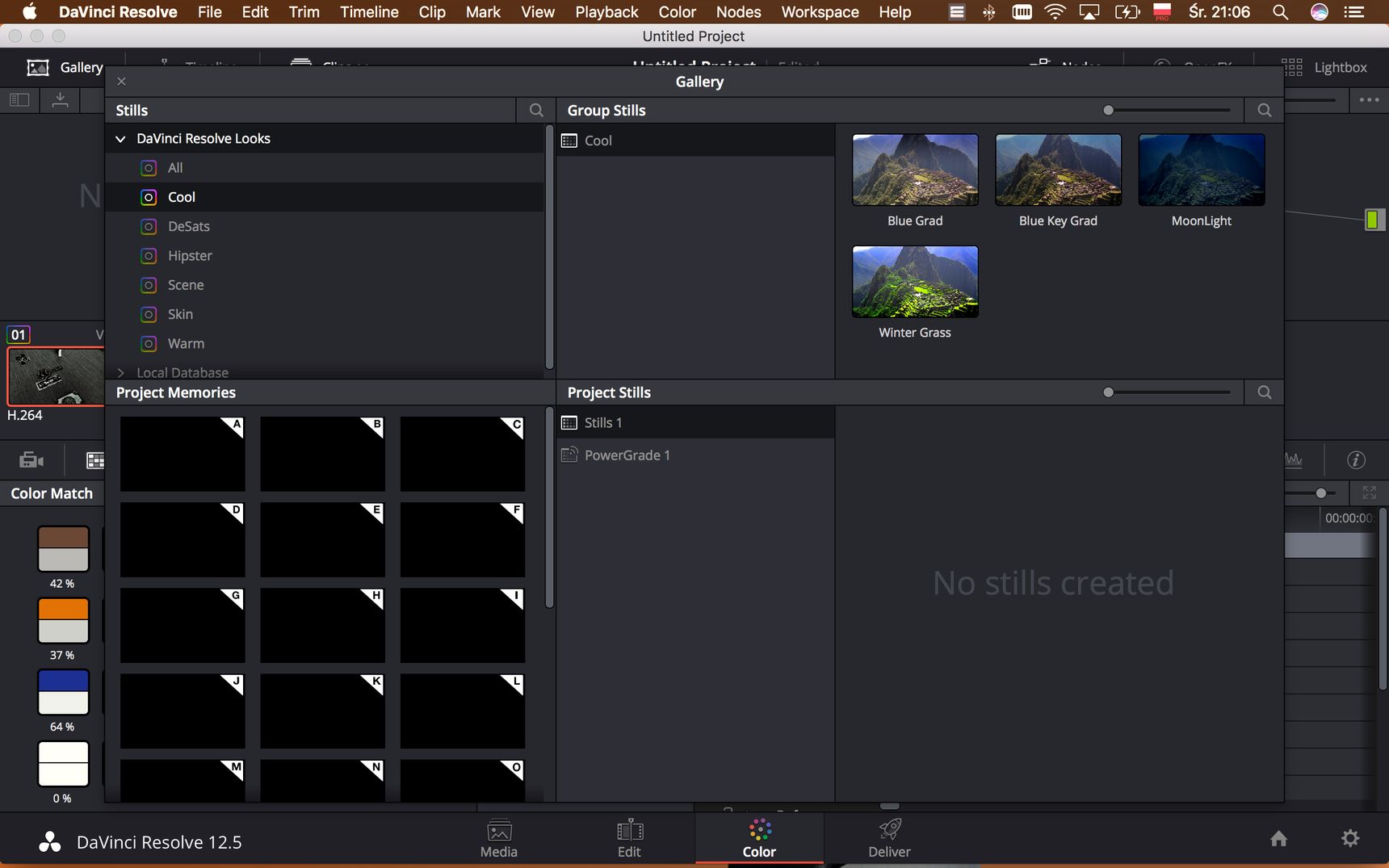Viewport: 1389px width, 868px height.
Task: Search Stills with the magnifier icon
Action: (536, 111)
